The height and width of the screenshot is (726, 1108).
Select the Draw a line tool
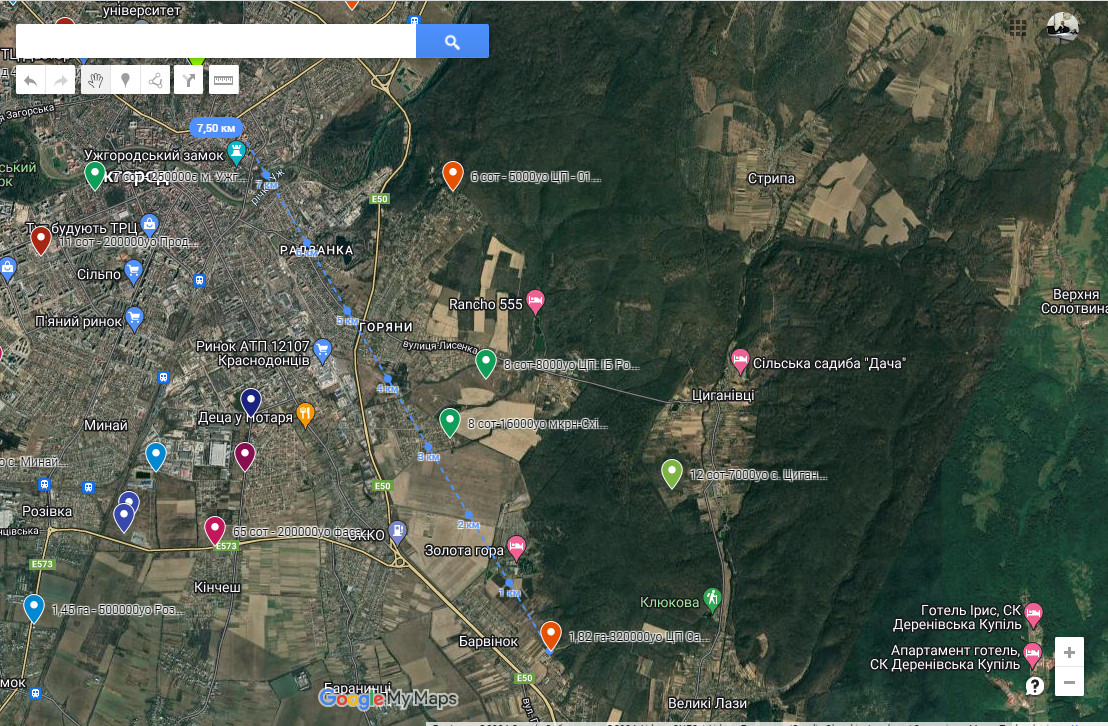[x=155, y=81]
